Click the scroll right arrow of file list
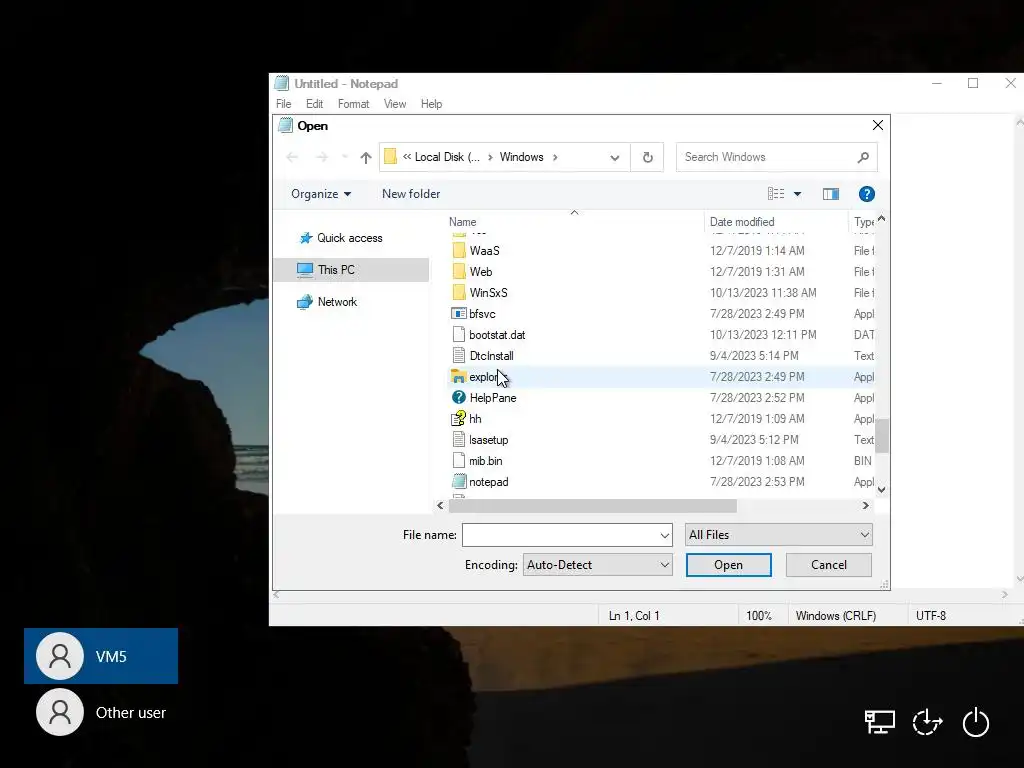The image size is (1024, 768). coord(865,505)
